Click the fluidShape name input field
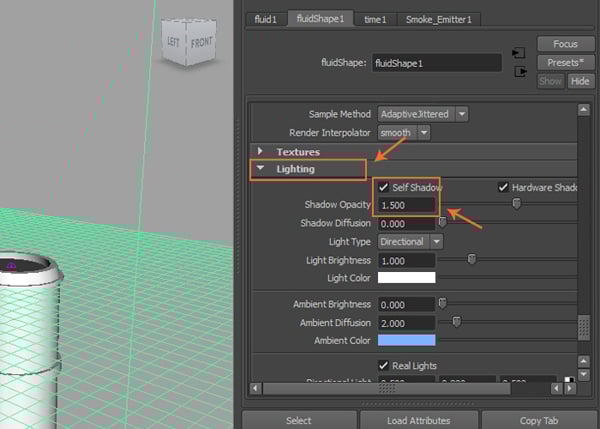Viewport: 600px width, 429px height. click(437, 63)
